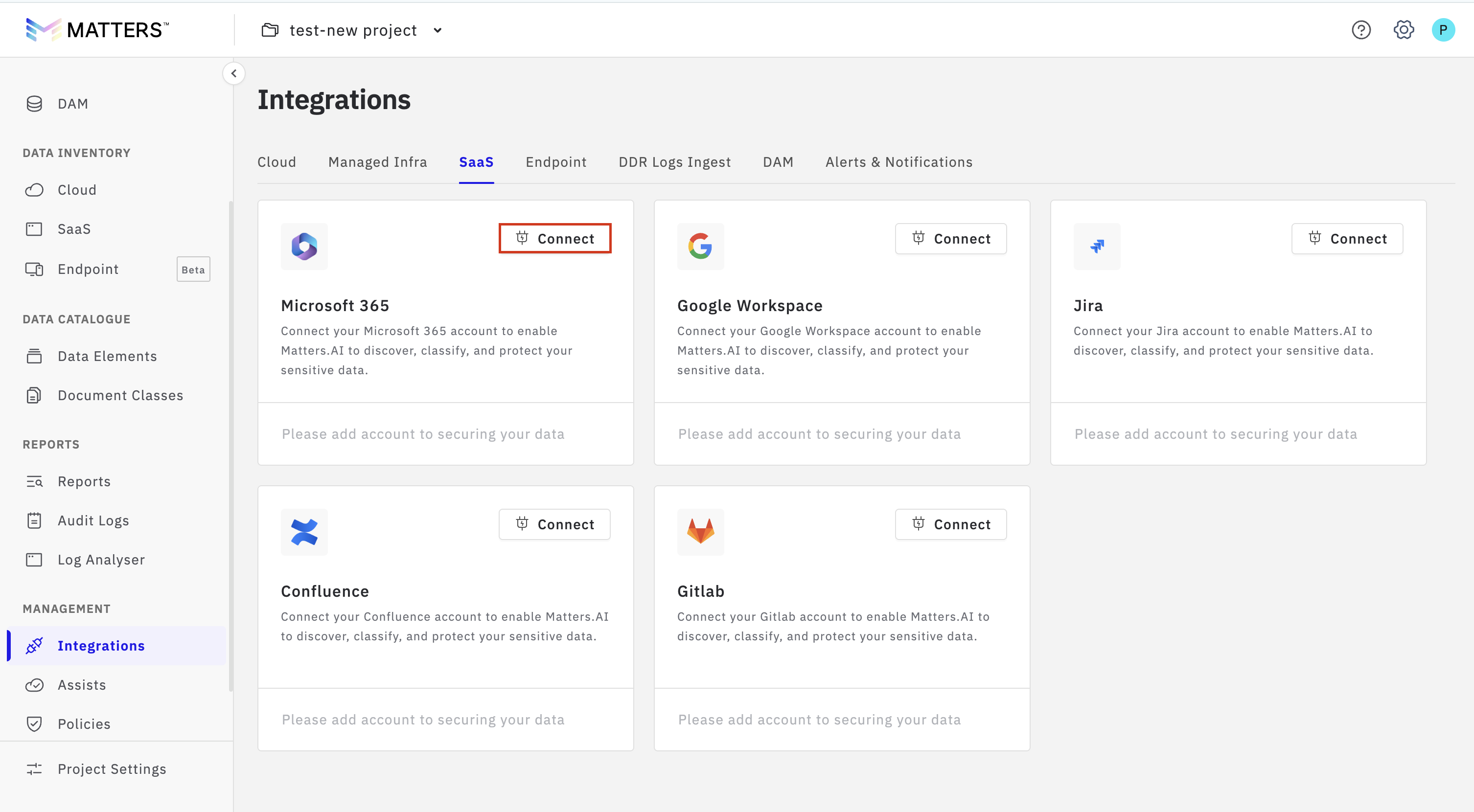Image resolution: width=1474 pixels, height=812 pixels.
Task: Click the Jira card title
Action: pos(1088,306)
